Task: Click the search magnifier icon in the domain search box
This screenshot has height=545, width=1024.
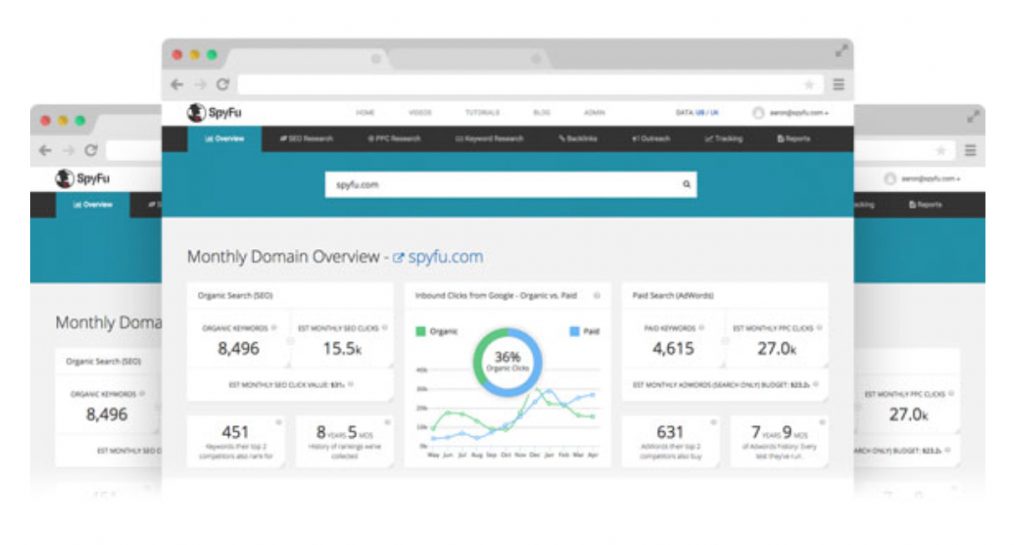Action: 686,184
